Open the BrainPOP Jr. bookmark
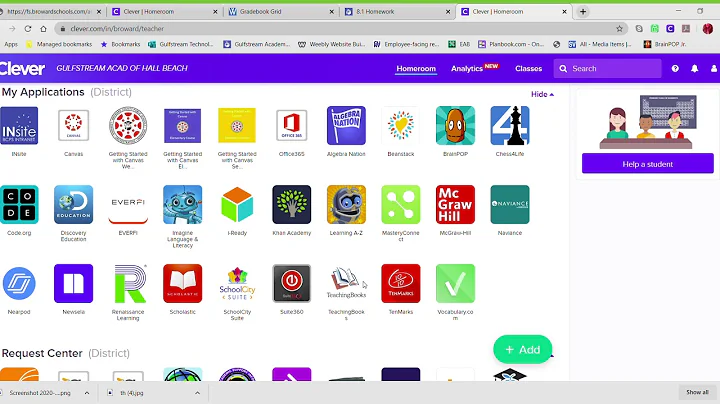Image resolution: width=720 pixels, height=404 pixels. click(665, 44)
